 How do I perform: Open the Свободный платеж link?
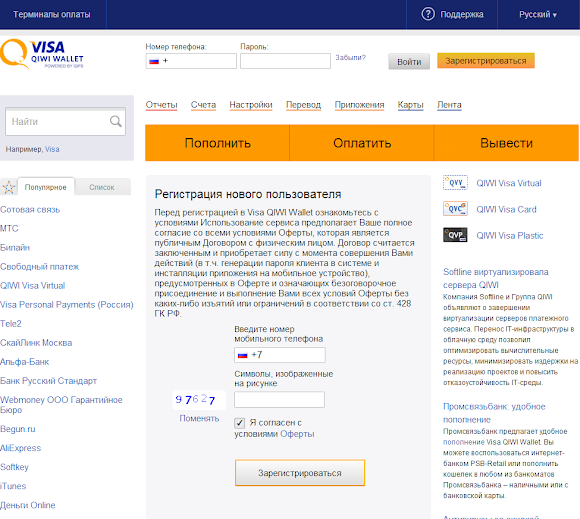coord(39,267)
